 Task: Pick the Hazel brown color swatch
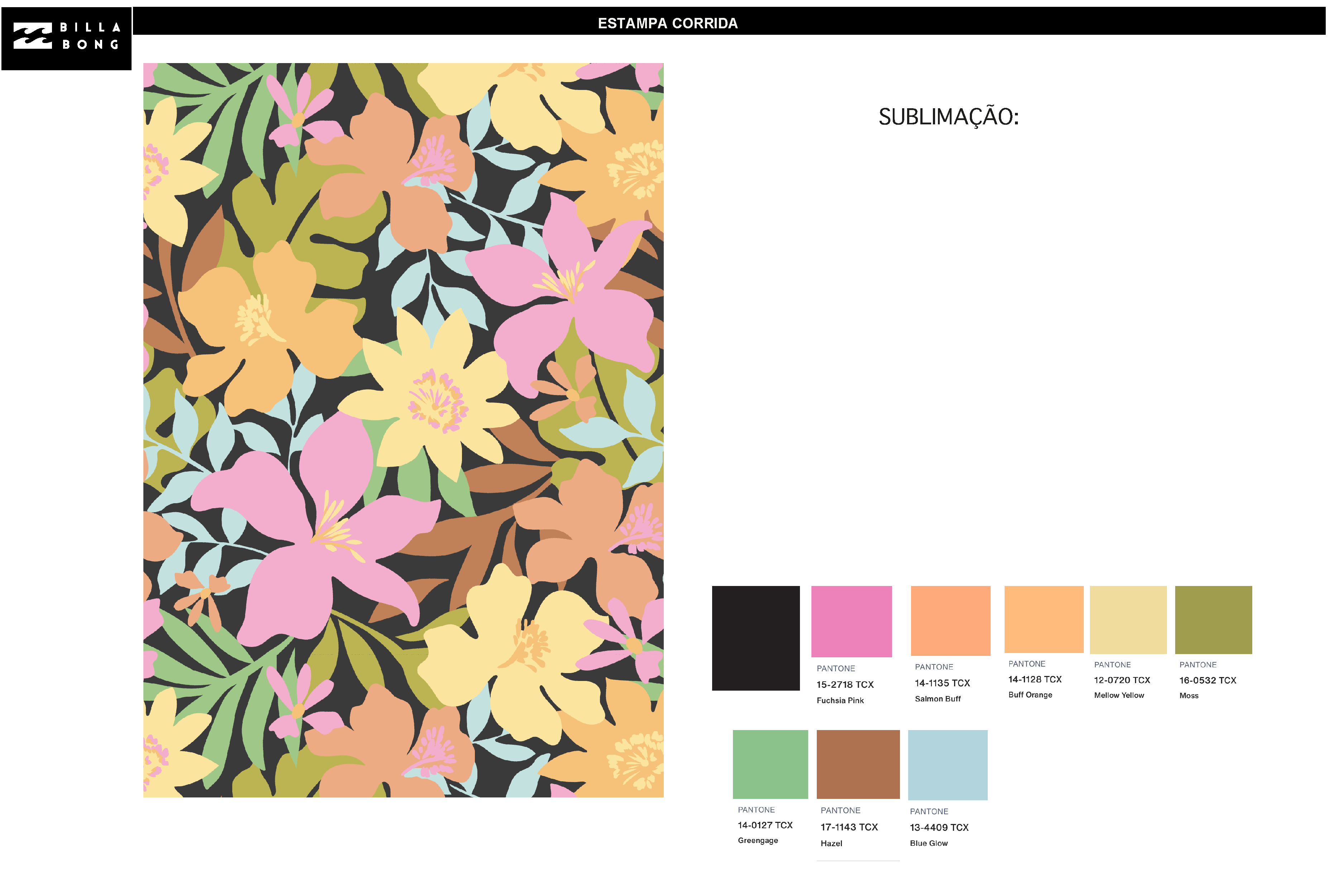click(x=858, y=764)
